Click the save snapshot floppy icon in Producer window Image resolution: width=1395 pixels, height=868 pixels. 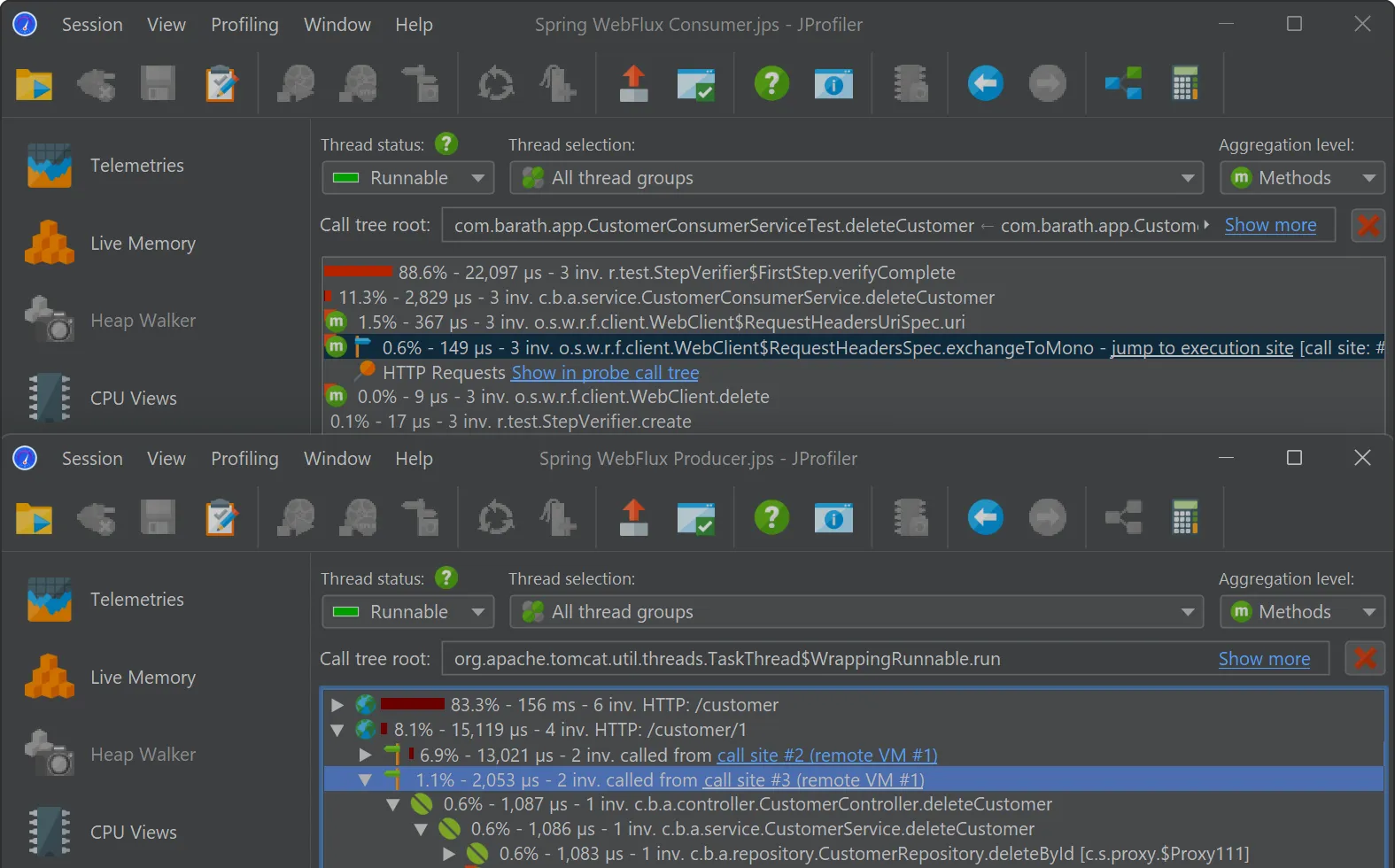tap(158, 518)
